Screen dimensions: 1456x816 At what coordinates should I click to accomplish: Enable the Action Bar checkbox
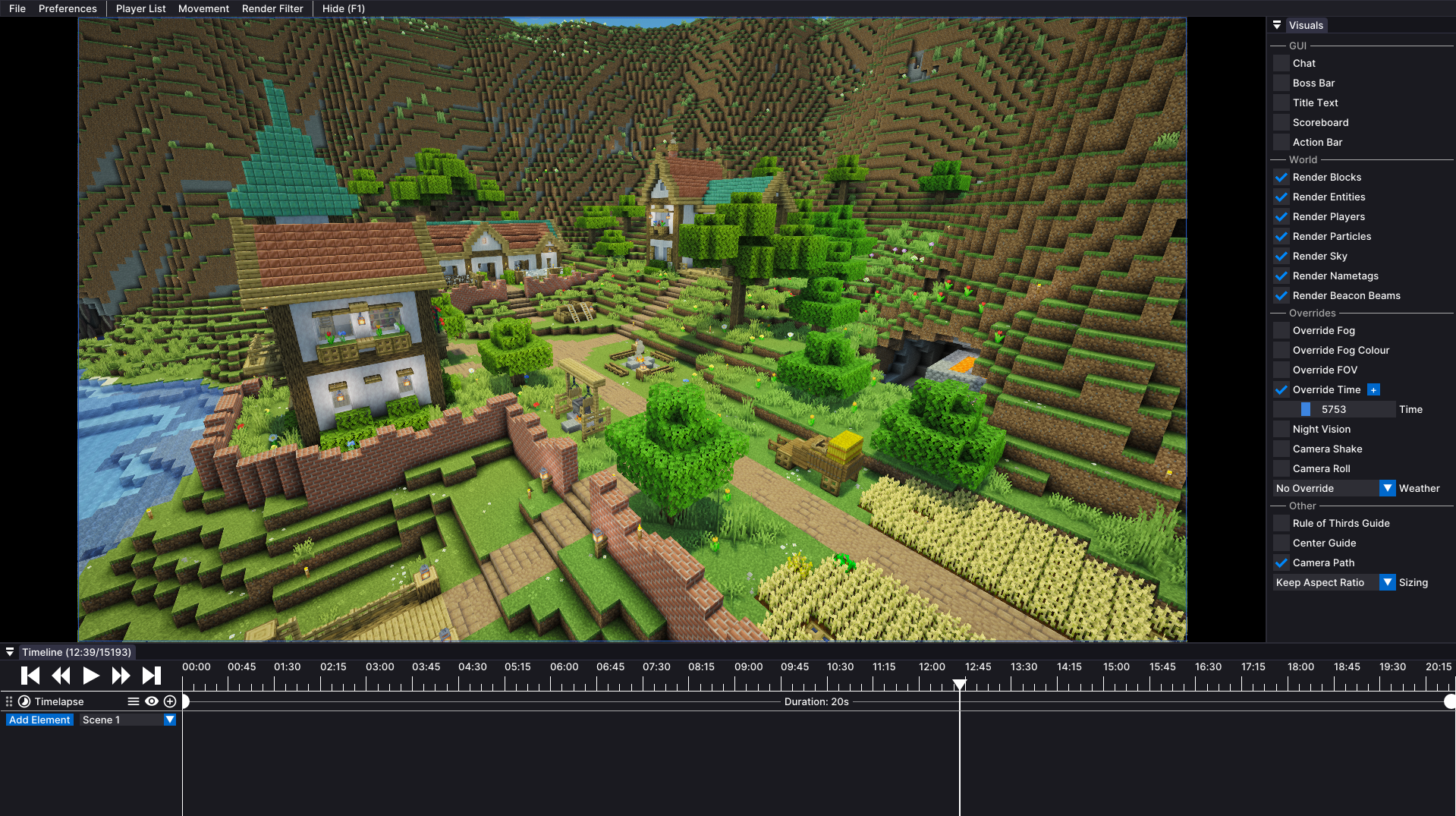click(1281, 142)
